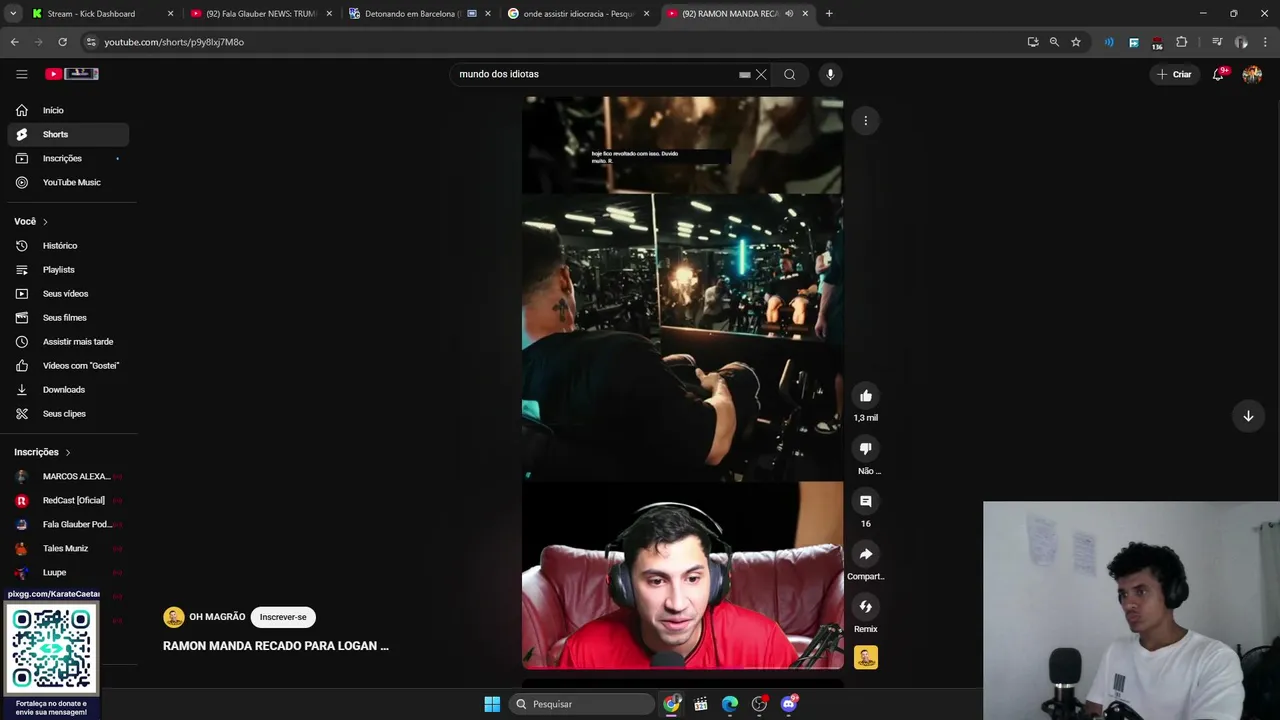Dislike the Short video
This screenshot has width=1280, height=720.
[x=866, y=449]
